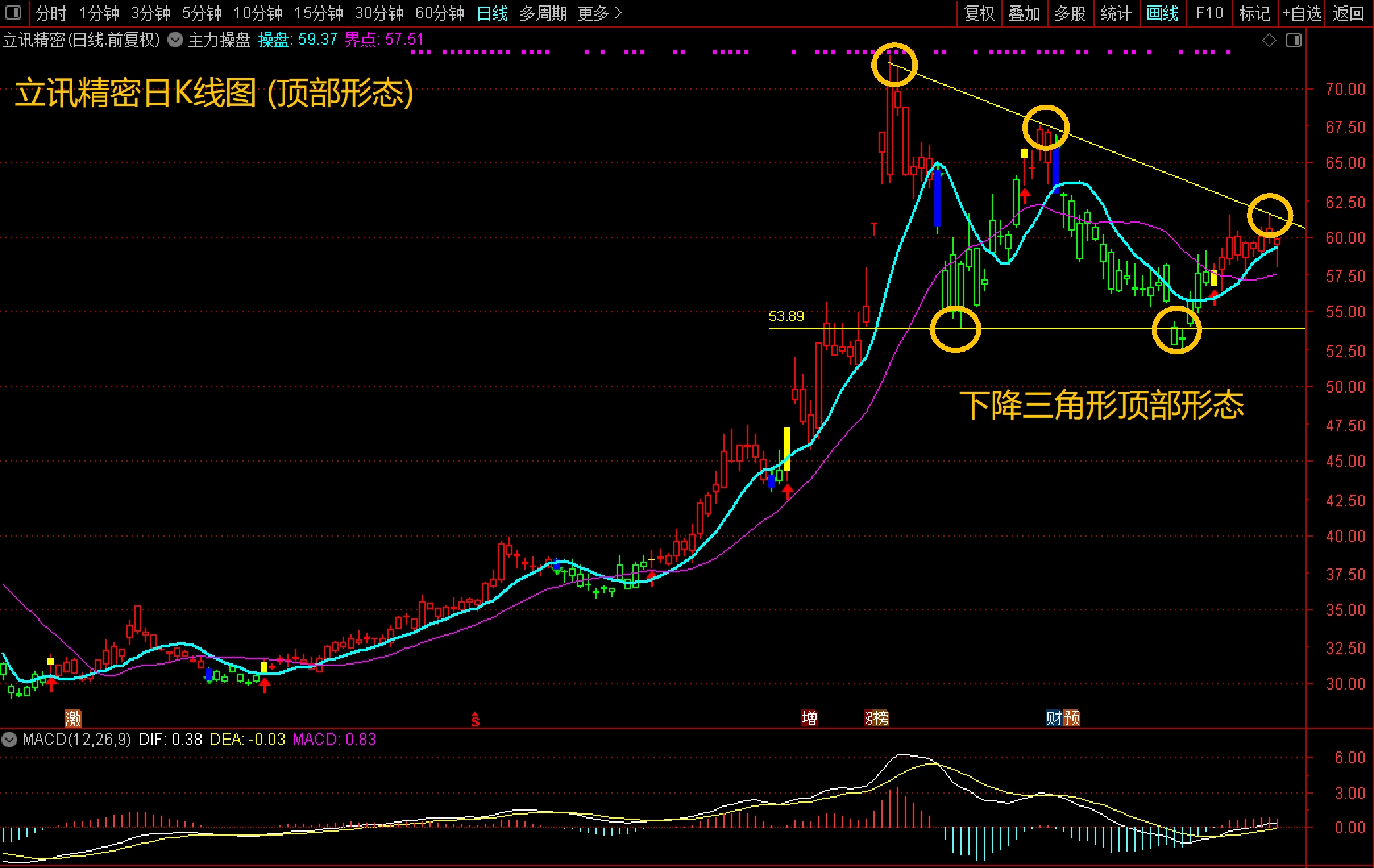Viewport: 1374px width, 868px height.
Task: Click the 增 event marker icon
Action: click(x=810, y=717)
